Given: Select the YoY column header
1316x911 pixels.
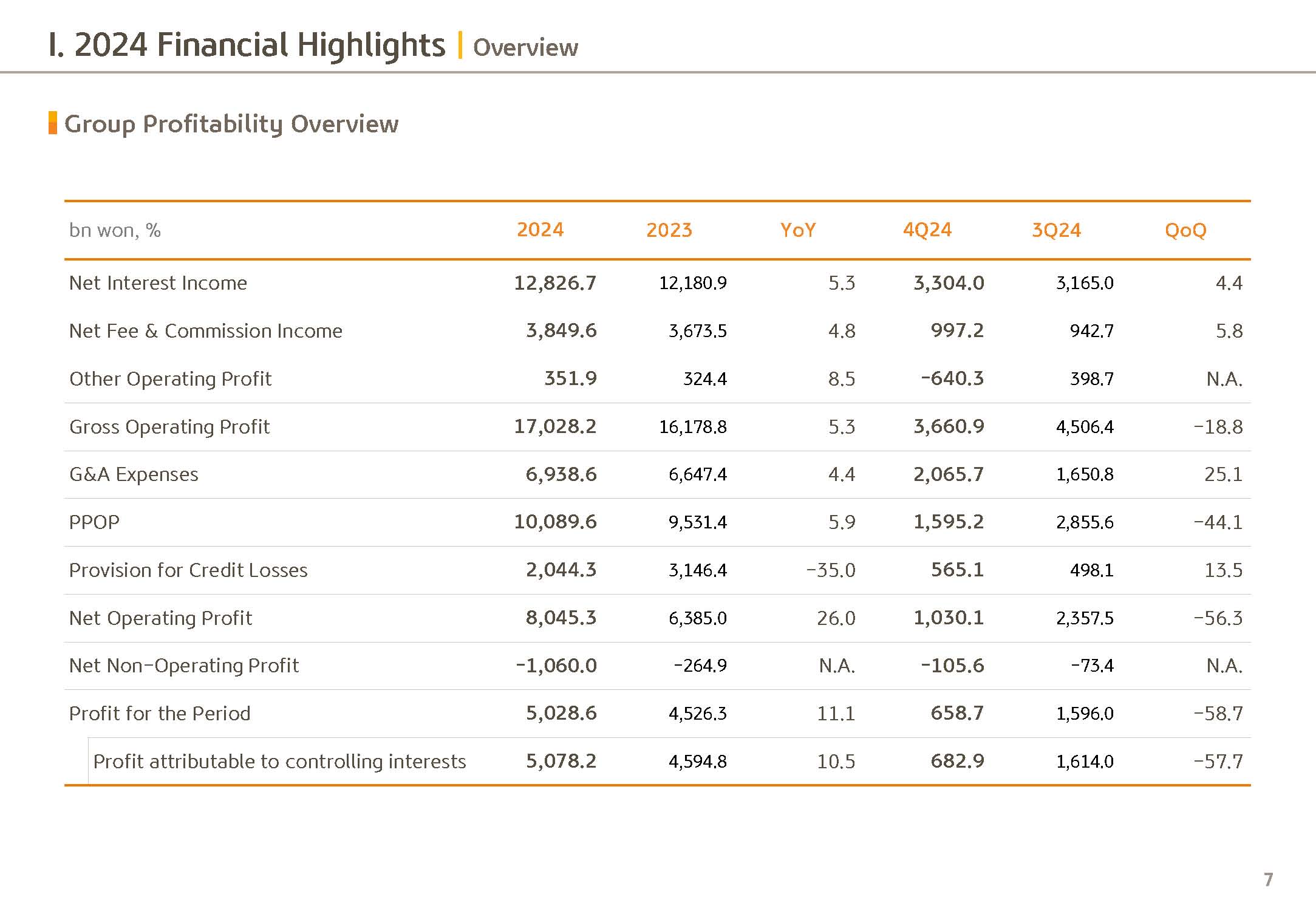Looking at the screenshot, I should coord(797,230).
